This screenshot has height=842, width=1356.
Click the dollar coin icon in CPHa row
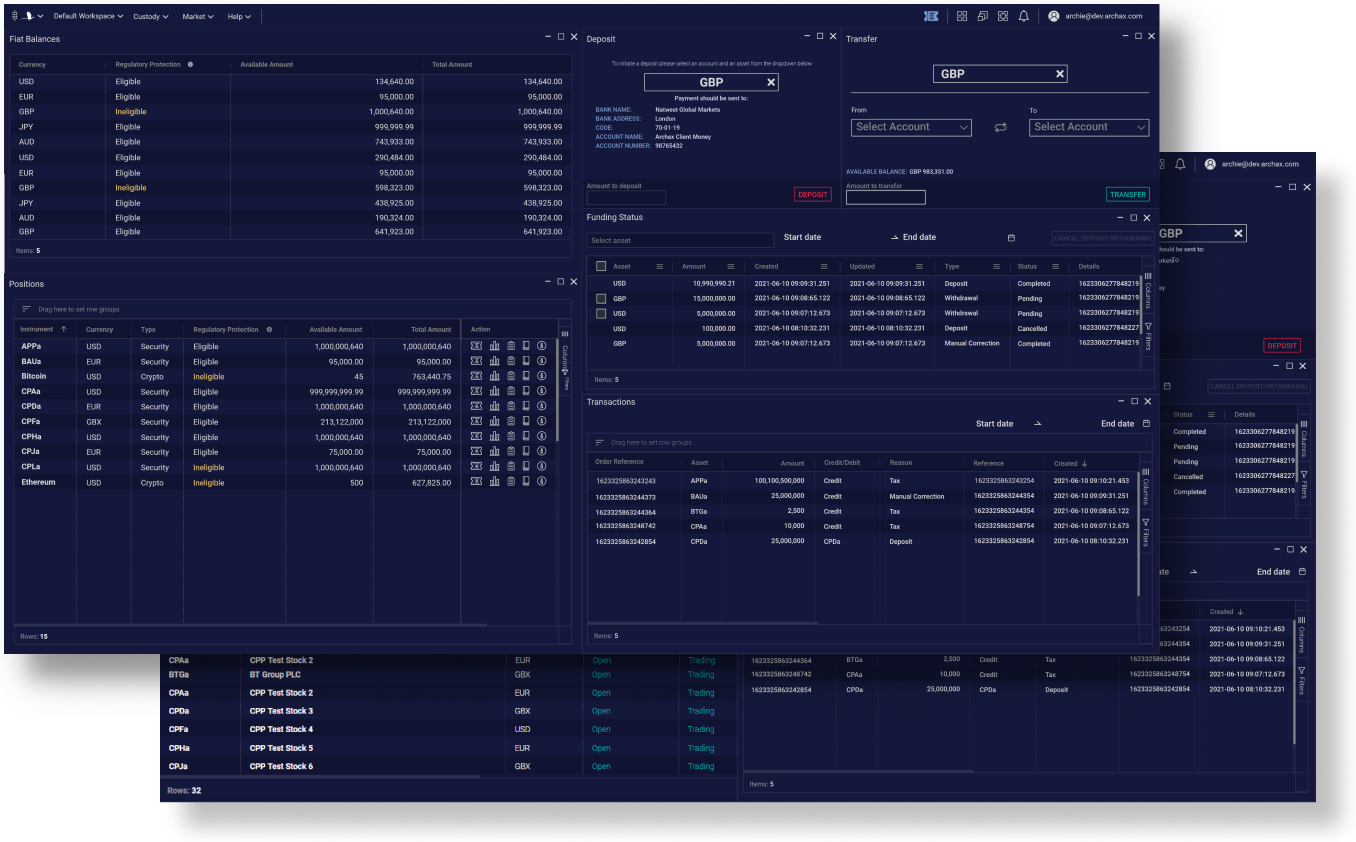pyautogui.click(x=541, y=437)
